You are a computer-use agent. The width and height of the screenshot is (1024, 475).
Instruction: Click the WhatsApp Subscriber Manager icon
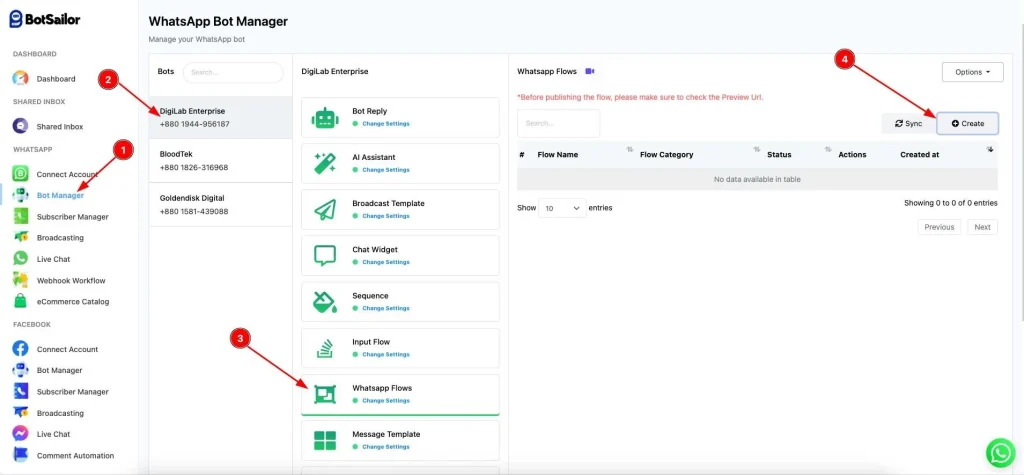click(x=20, y=216)
